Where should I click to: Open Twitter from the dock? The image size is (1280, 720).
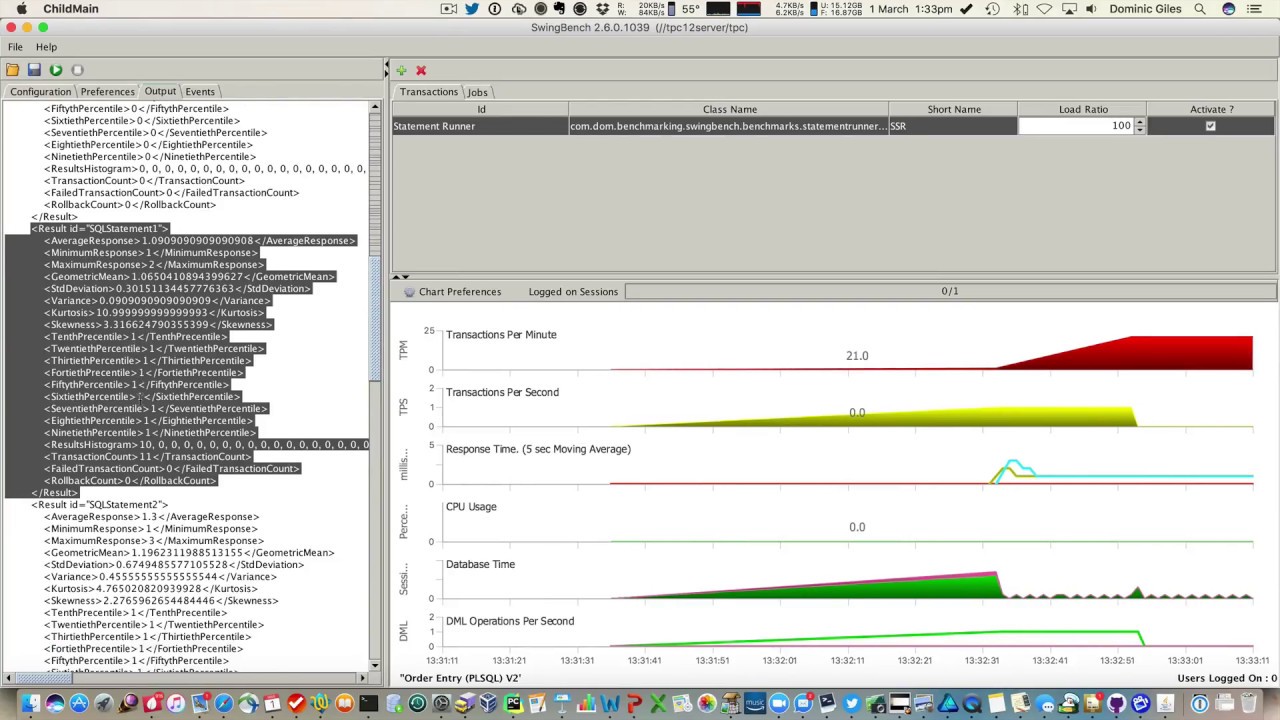(852, 703)
